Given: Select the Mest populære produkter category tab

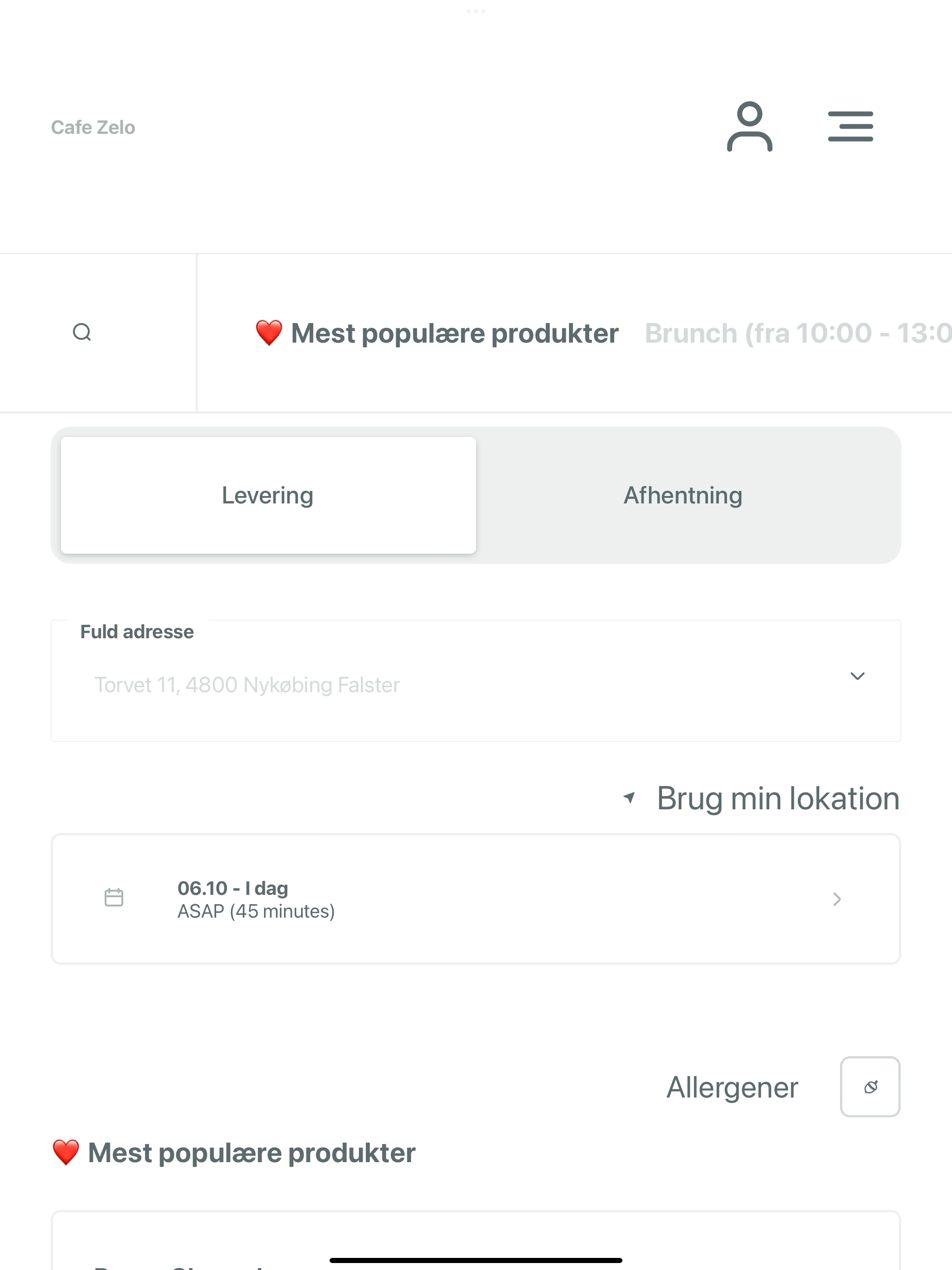Looking at the screenshot, I should (437, 333).
